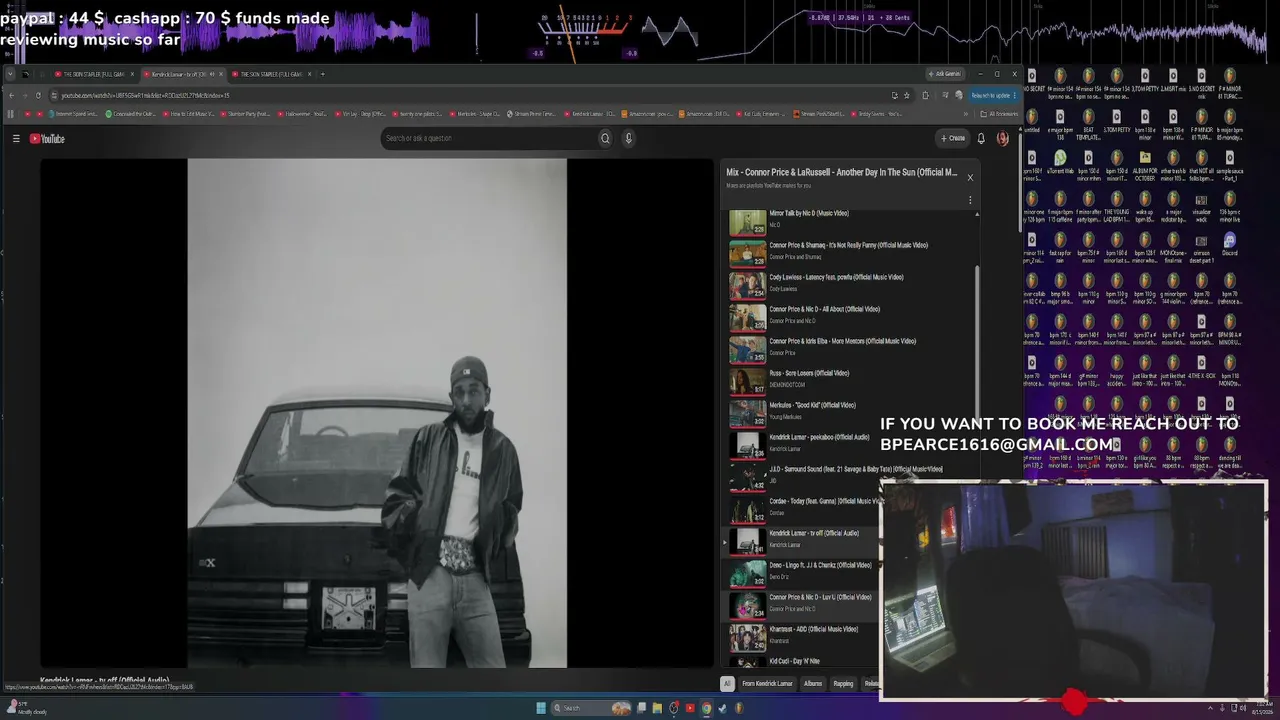Select the All filter chip
Image resolution: width=1280 pixels, height=720 pixels.
[727, 684]
